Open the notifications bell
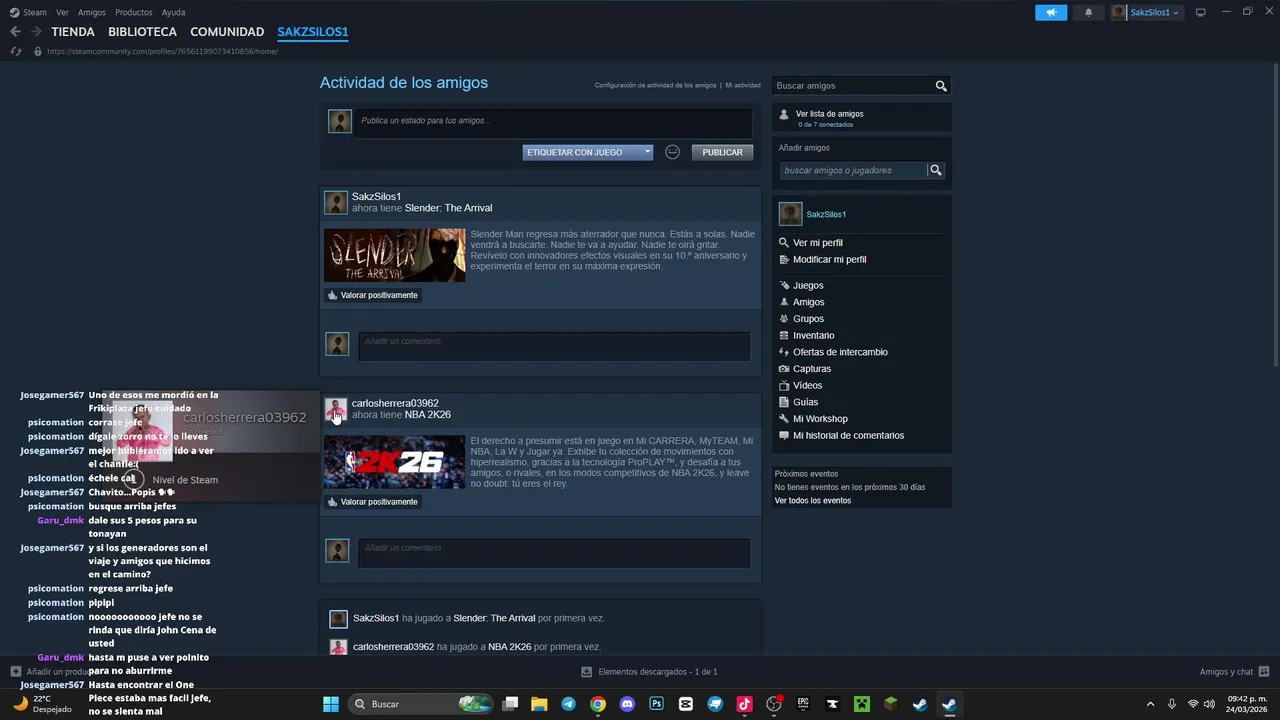Image resolution: width=1280 pixels, height=720 pixels. click(x=1088, y=12)
